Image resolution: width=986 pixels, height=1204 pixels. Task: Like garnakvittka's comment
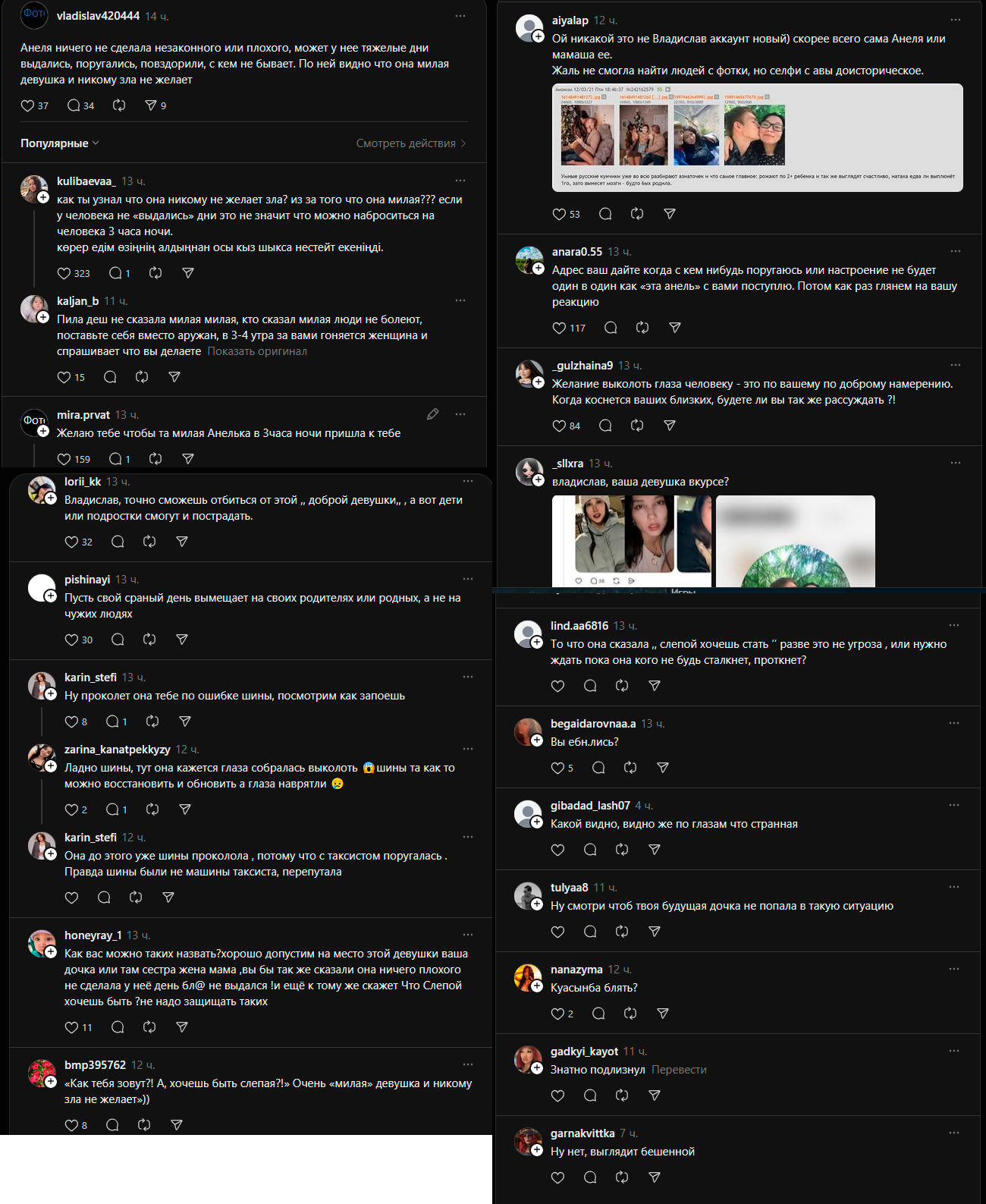tap(558, 1177)
